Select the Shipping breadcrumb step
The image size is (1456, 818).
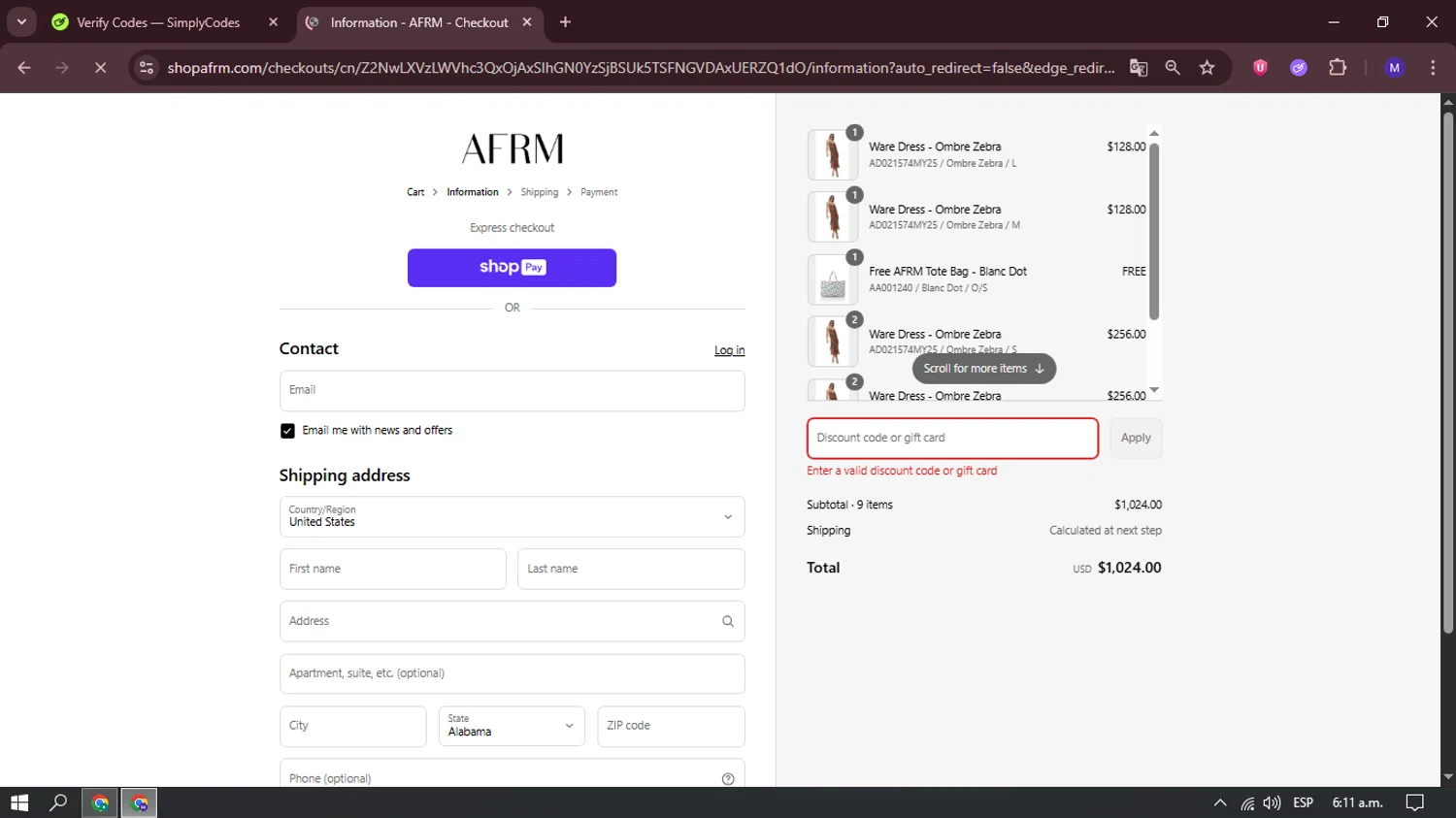click(x=540, y=192)
